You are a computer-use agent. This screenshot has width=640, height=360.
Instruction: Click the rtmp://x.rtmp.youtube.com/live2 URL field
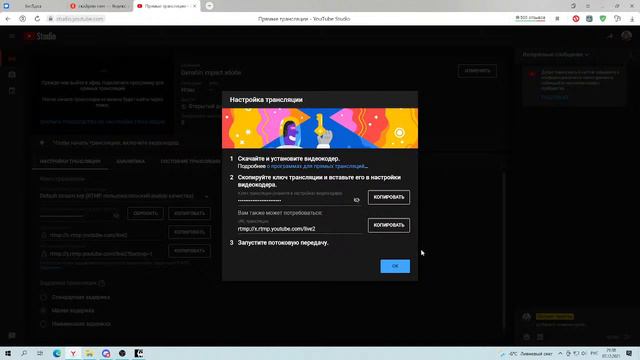300,229
